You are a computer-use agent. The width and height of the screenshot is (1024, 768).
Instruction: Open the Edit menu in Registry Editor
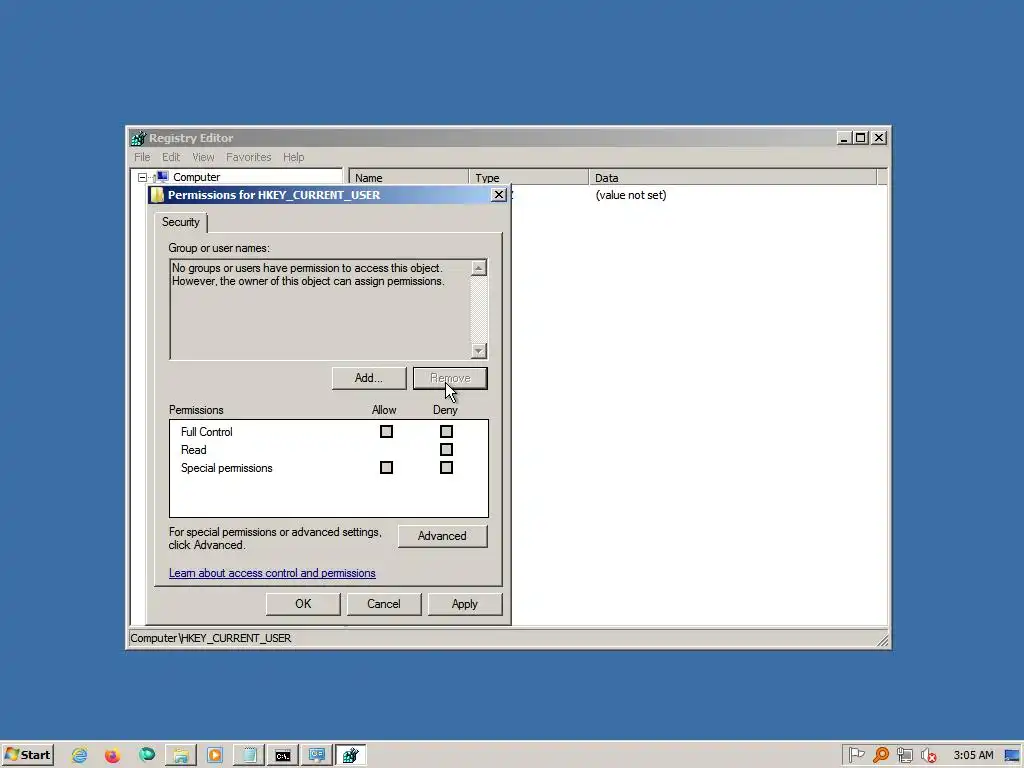click(x=171, y=157)
